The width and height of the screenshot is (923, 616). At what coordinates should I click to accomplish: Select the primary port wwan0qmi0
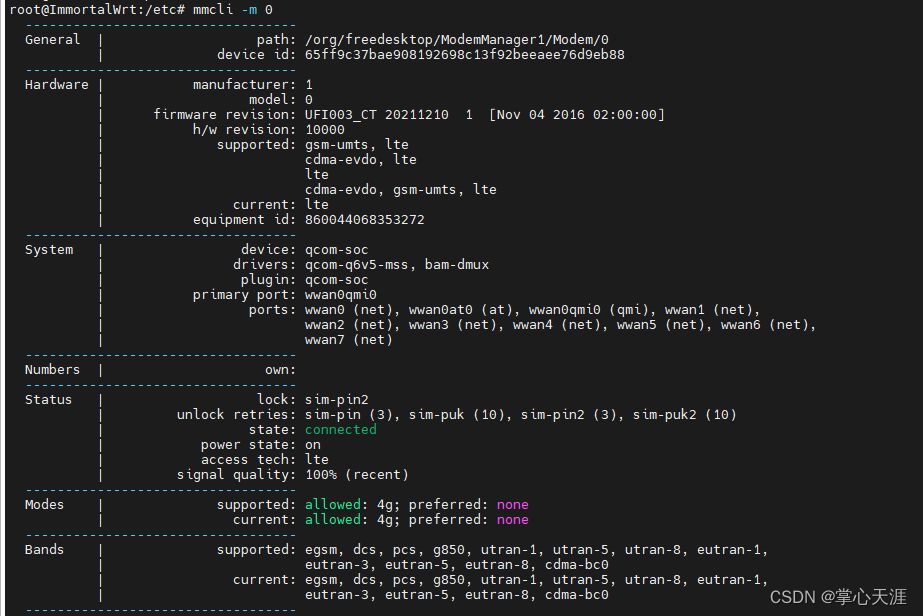point(340,294)
